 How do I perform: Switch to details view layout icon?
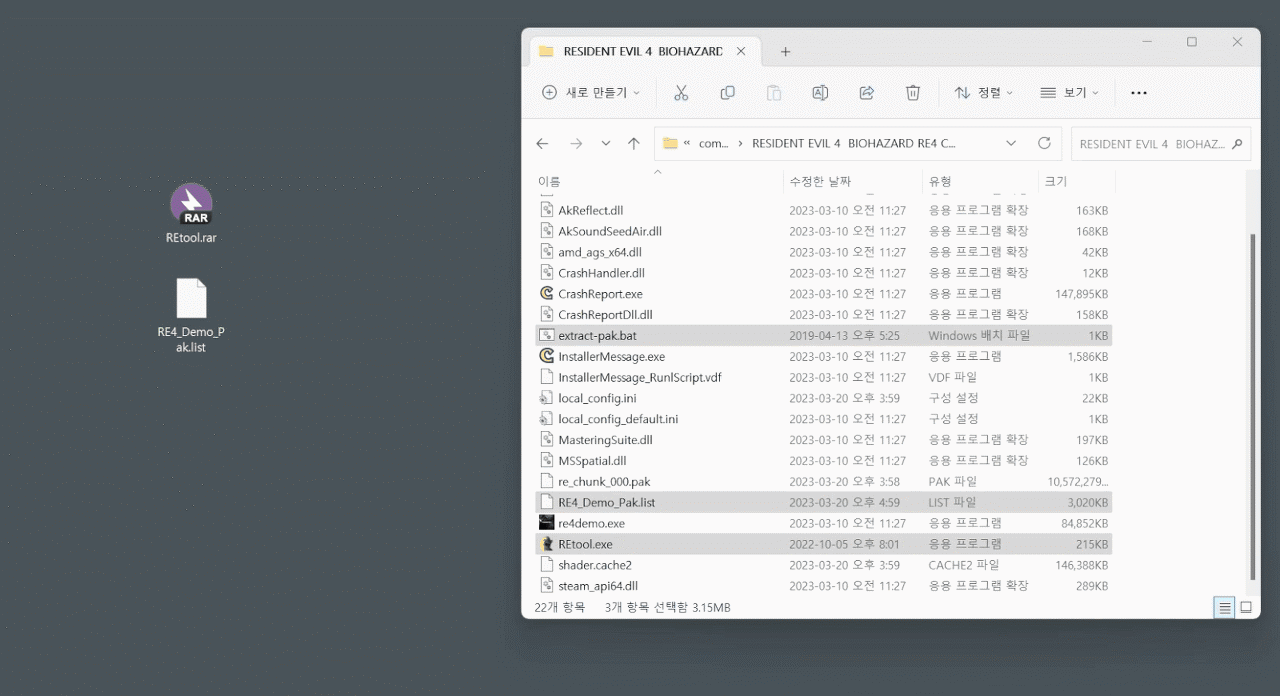coord(1224,607)
